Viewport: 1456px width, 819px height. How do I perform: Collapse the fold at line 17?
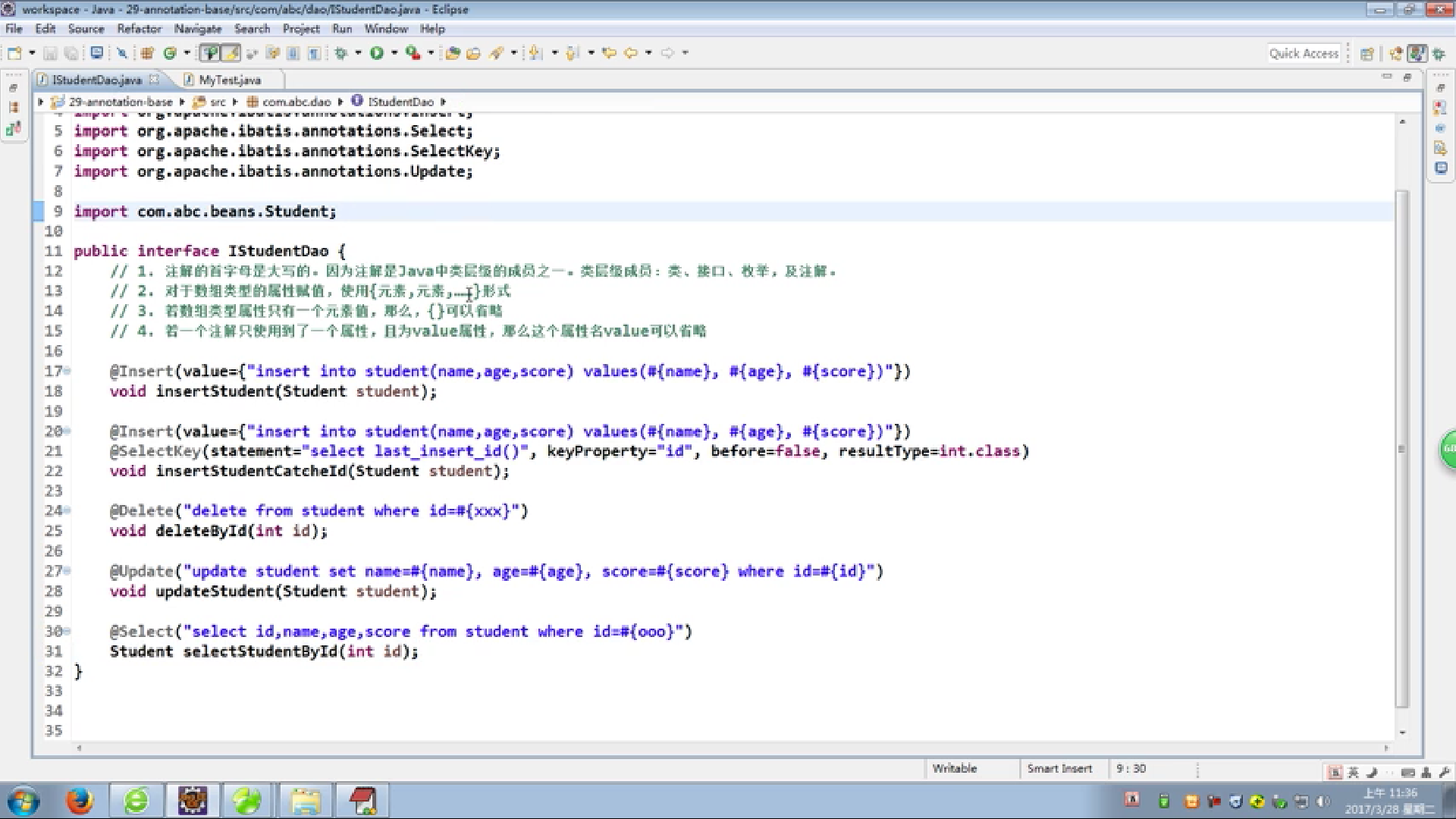coord(67,371)
